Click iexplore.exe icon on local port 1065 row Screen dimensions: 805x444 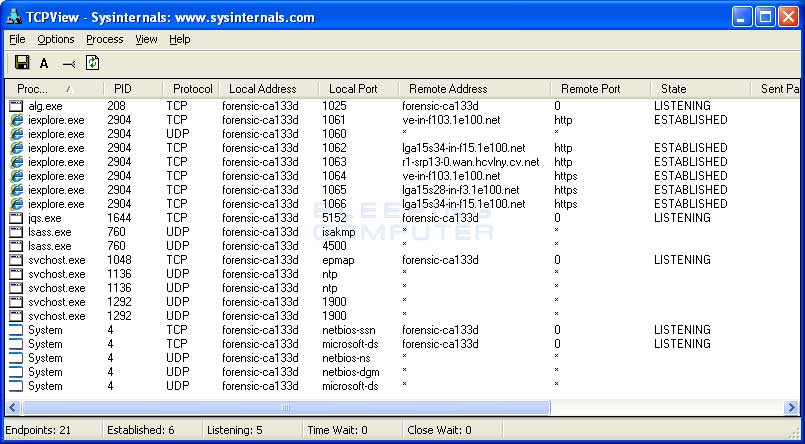pyautogui.click(x=16, y=190)
